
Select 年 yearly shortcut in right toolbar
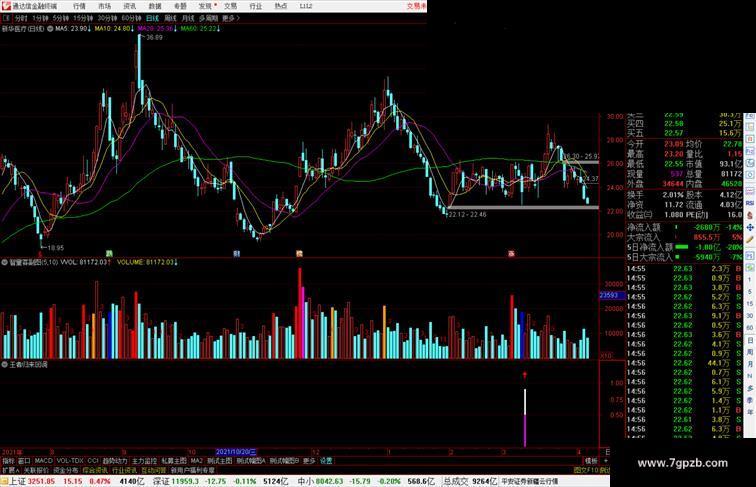tap(750, 411)
